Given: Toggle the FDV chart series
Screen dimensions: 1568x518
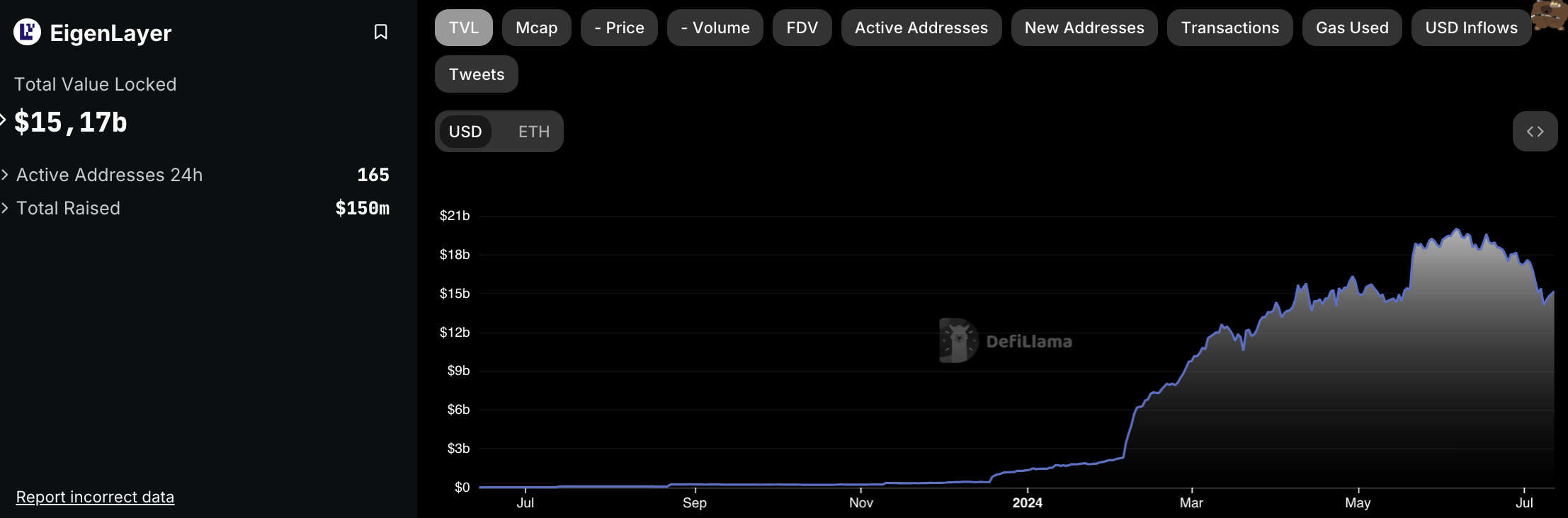Looking at the screenshot, I should click(802, 28).
